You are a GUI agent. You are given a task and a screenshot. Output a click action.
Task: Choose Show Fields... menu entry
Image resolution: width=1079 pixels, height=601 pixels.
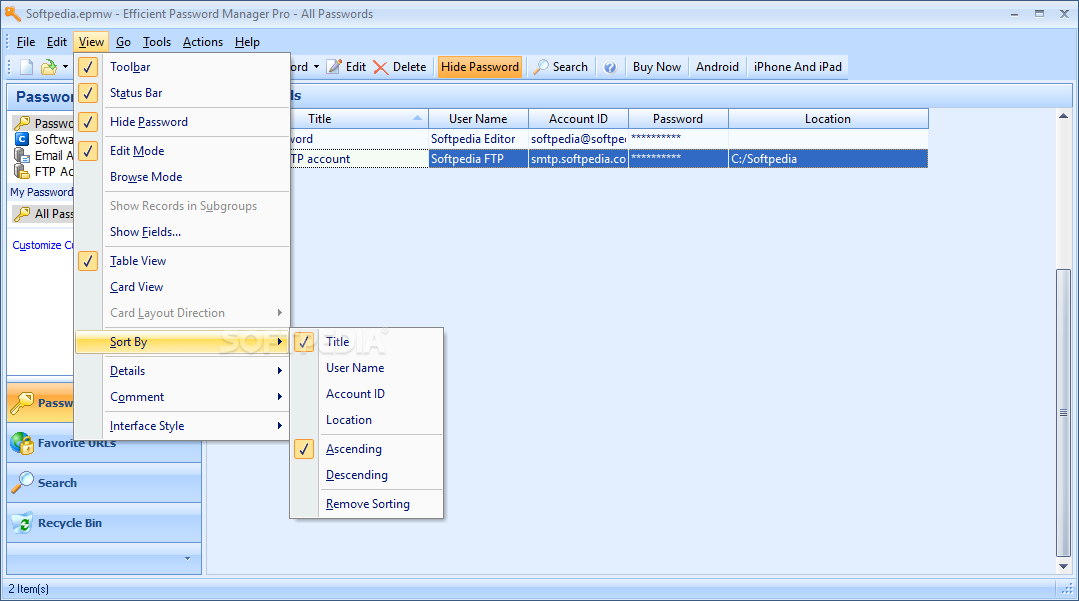[x=182, y=232]
